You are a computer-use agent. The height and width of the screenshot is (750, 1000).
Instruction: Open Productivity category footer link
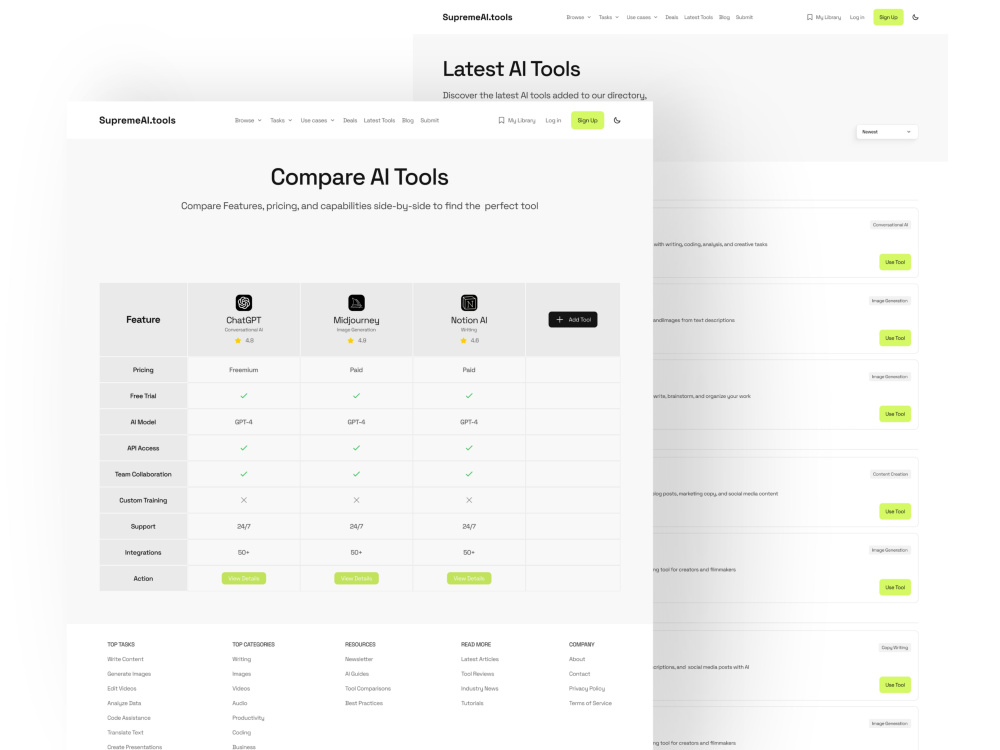click(x=248, y=718)
